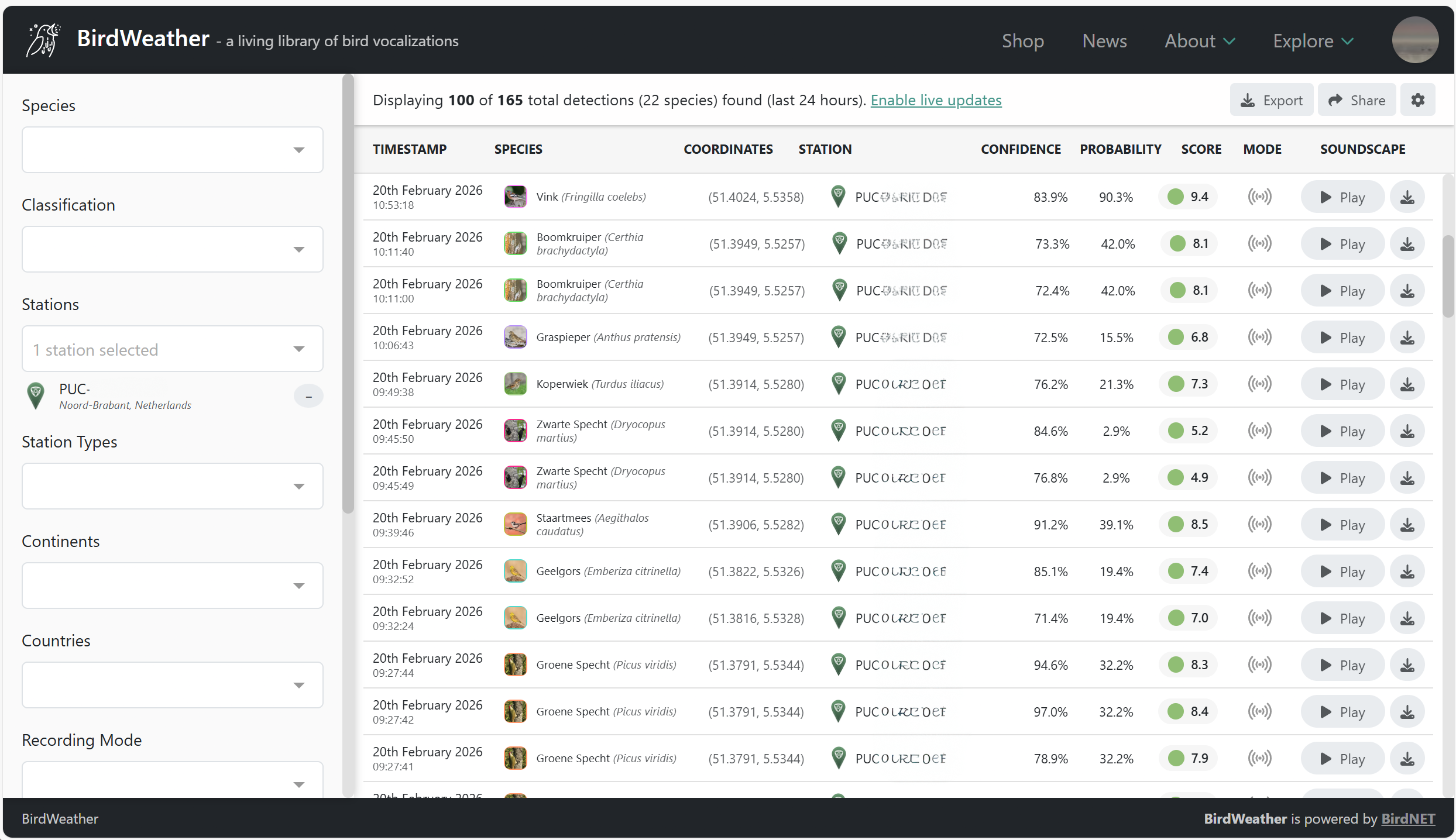Open the user profile avatar
Image resolution: width=1456 pixels, height=840 pixels.
tap(1415, 40)
